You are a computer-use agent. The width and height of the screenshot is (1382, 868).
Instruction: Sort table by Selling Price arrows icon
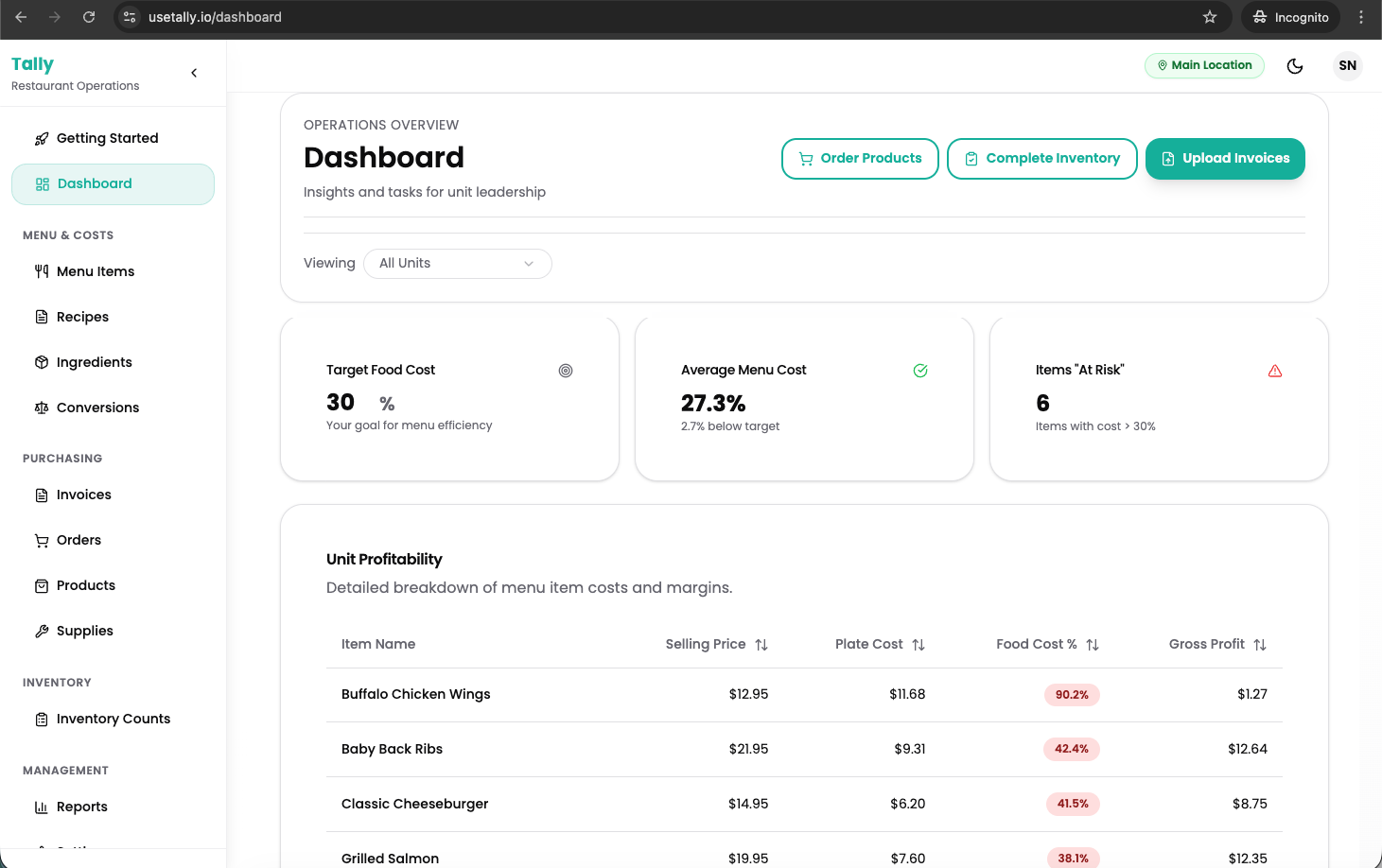(761, 645)
